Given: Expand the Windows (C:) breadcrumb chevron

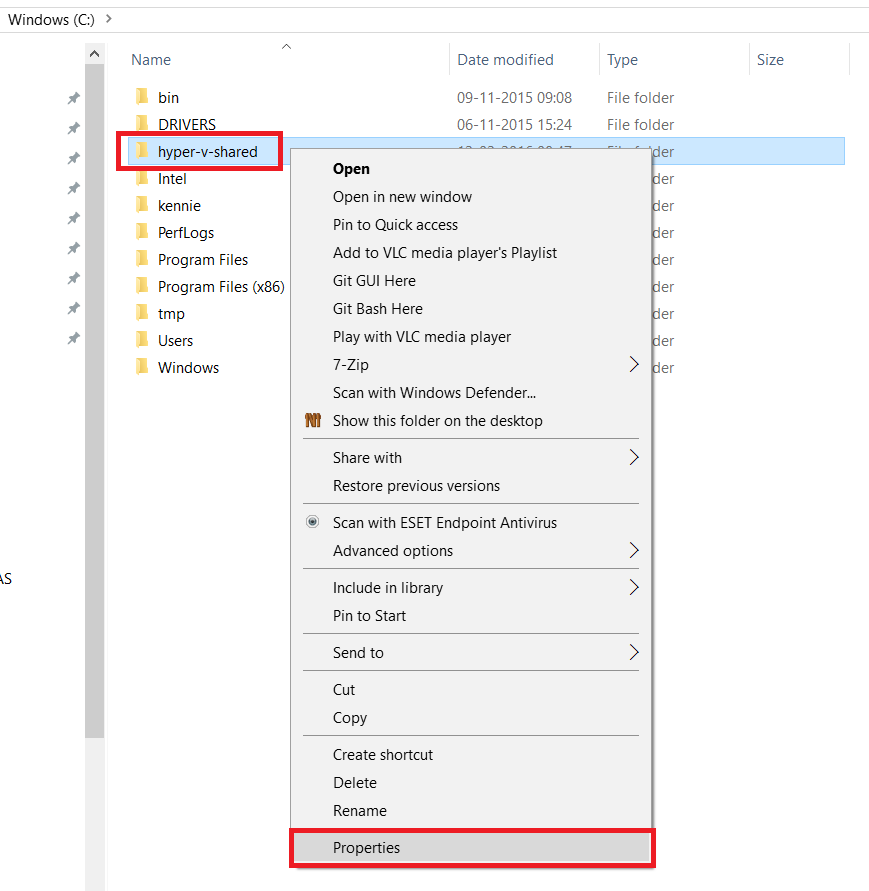Looking at the screenshot, I should [108, 19].
